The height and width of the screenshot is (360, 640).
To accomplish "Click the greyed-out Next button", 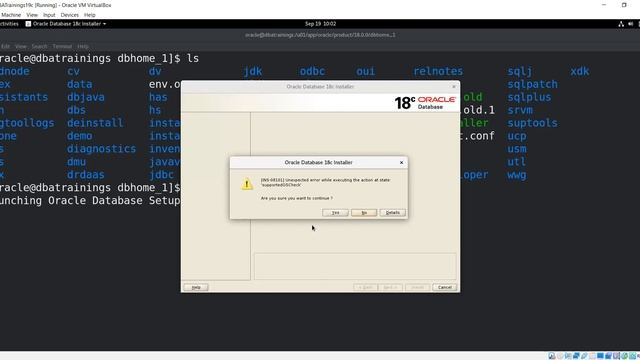I will pos(390,287).
